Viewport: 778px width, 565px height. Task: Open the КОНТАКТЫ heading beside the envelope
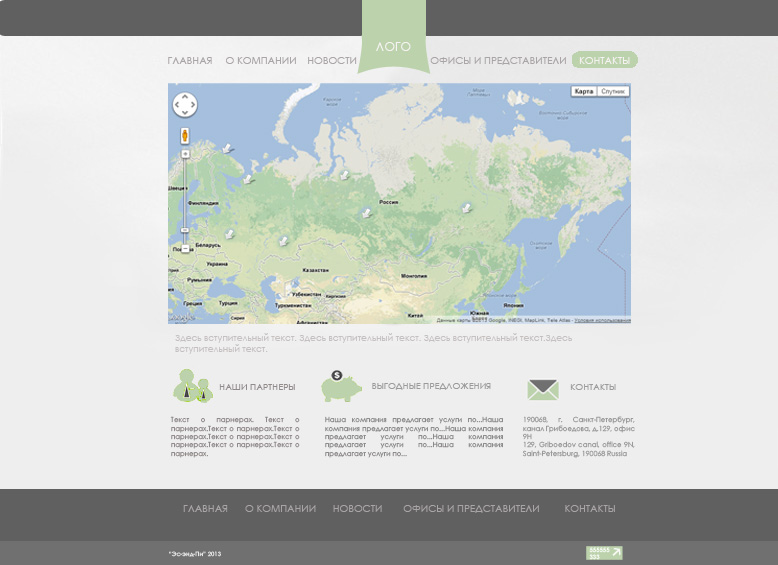tap(593, 387)
